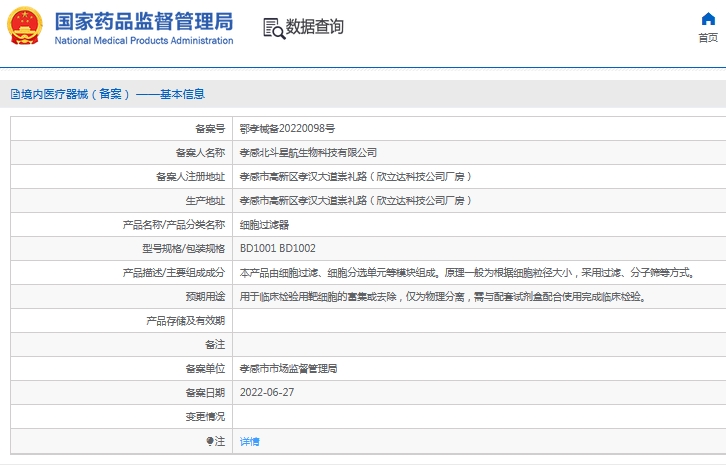The width and height of the screenshot is (726, 465).
Task: Click the product description starting 本产品由细胞过滤
Action: pyautogui.click(x=468, y=273)
